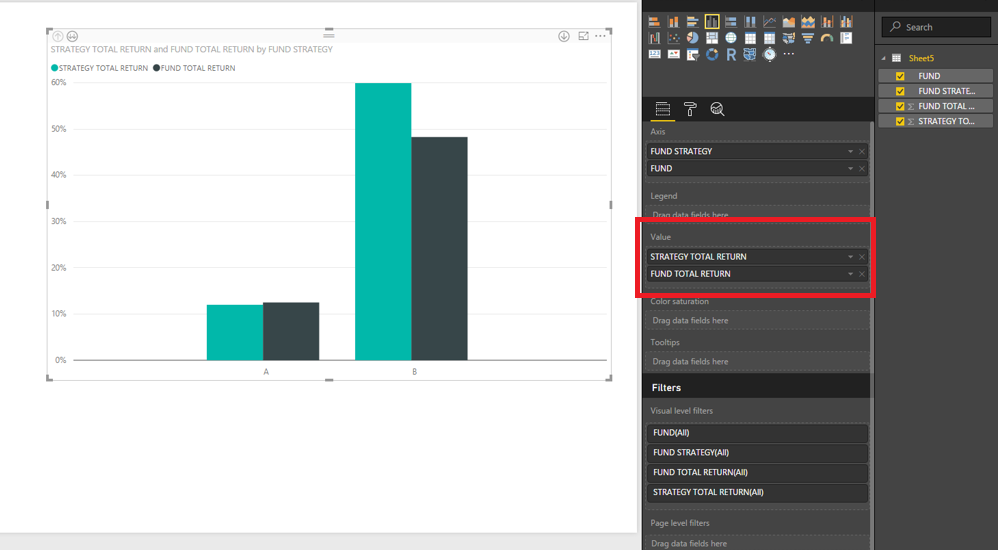Open FUND TOTAL RETURN value dropdown
This screenshot has height=550, width=1000.
click(x=850, y=274)
